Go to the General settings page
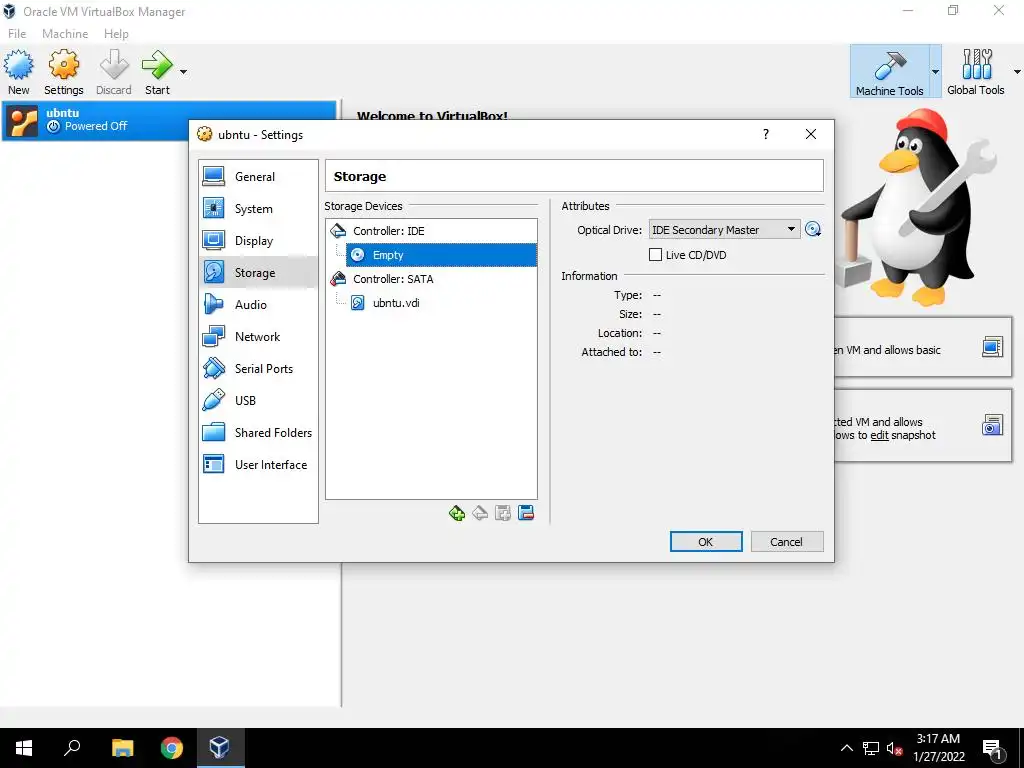Screen dimensions: 1024x768 (x=258, y=176)
